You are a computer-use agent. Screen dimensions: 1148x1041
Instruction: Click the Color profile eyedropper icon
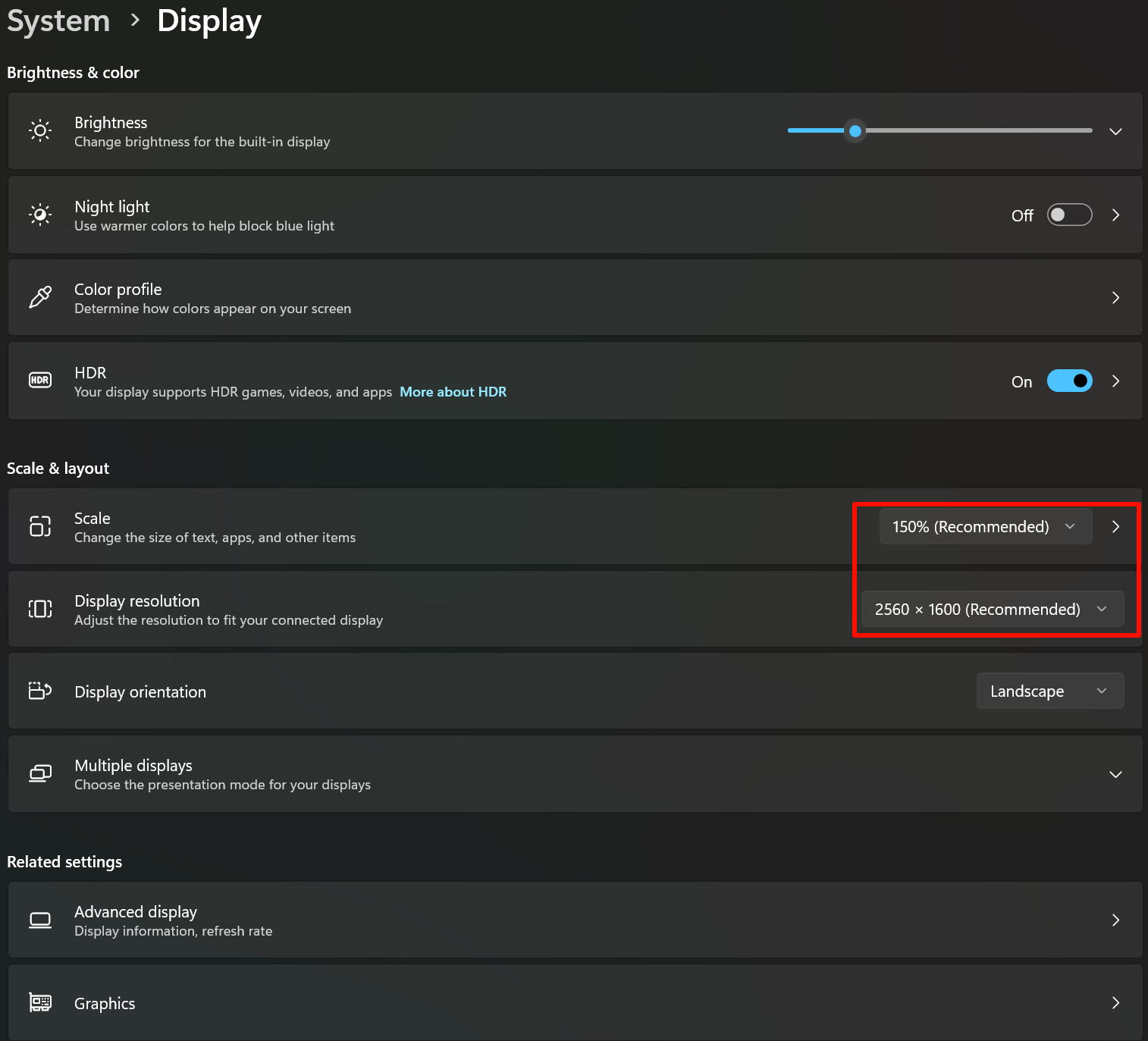point(40,297)
